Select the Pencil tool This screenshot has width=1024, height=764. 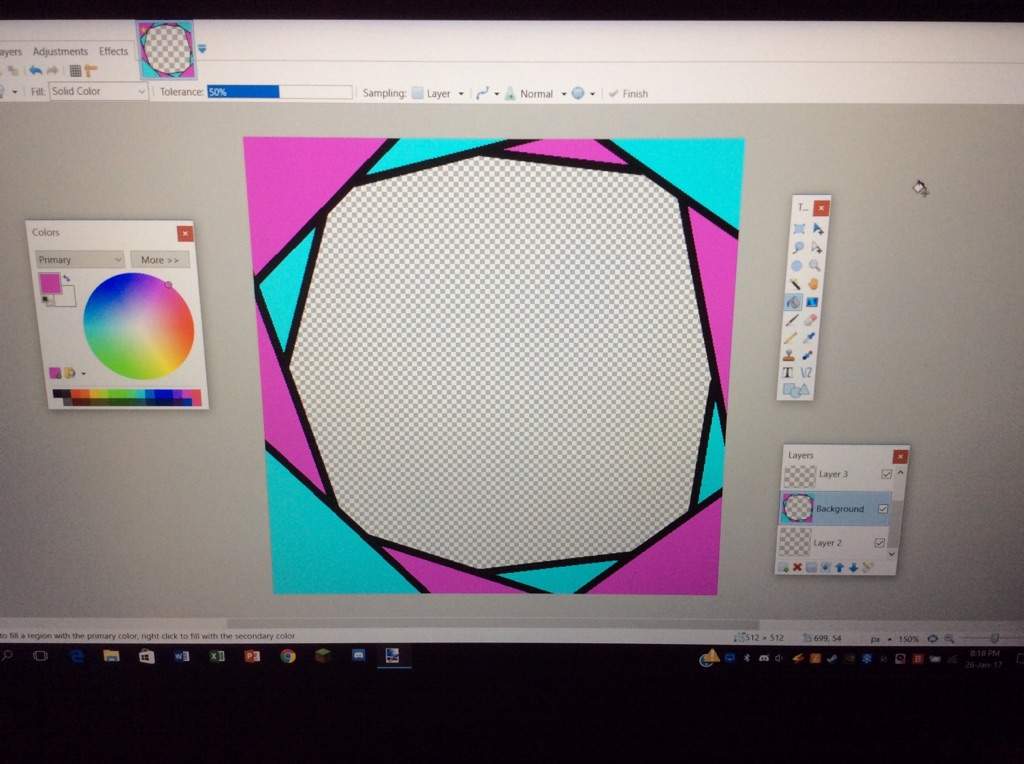tap(790, 338)
